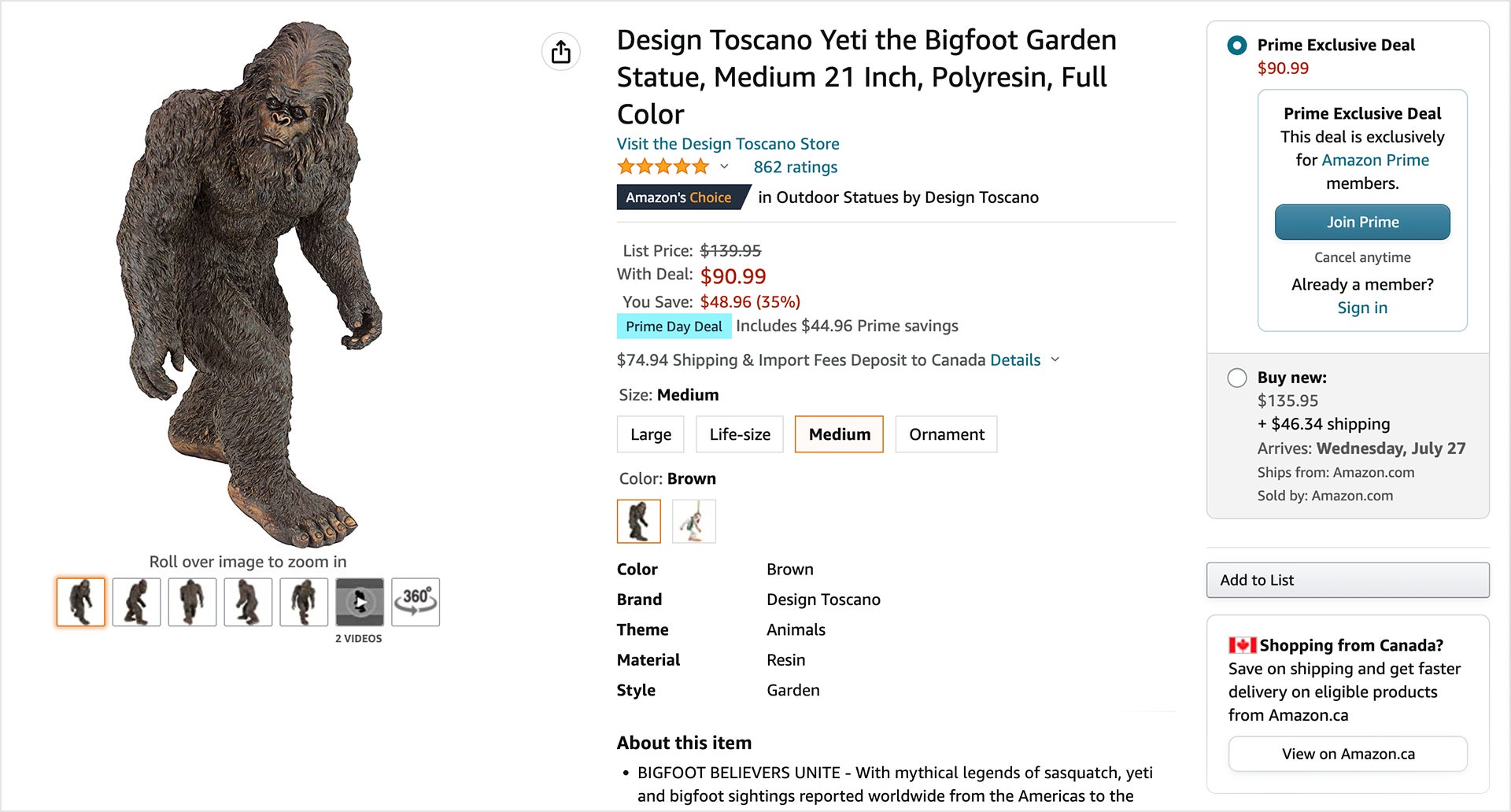This screenshot has height=812, width=1511.
Task: Click the five-star rating stars
Action: click(663, 166)
